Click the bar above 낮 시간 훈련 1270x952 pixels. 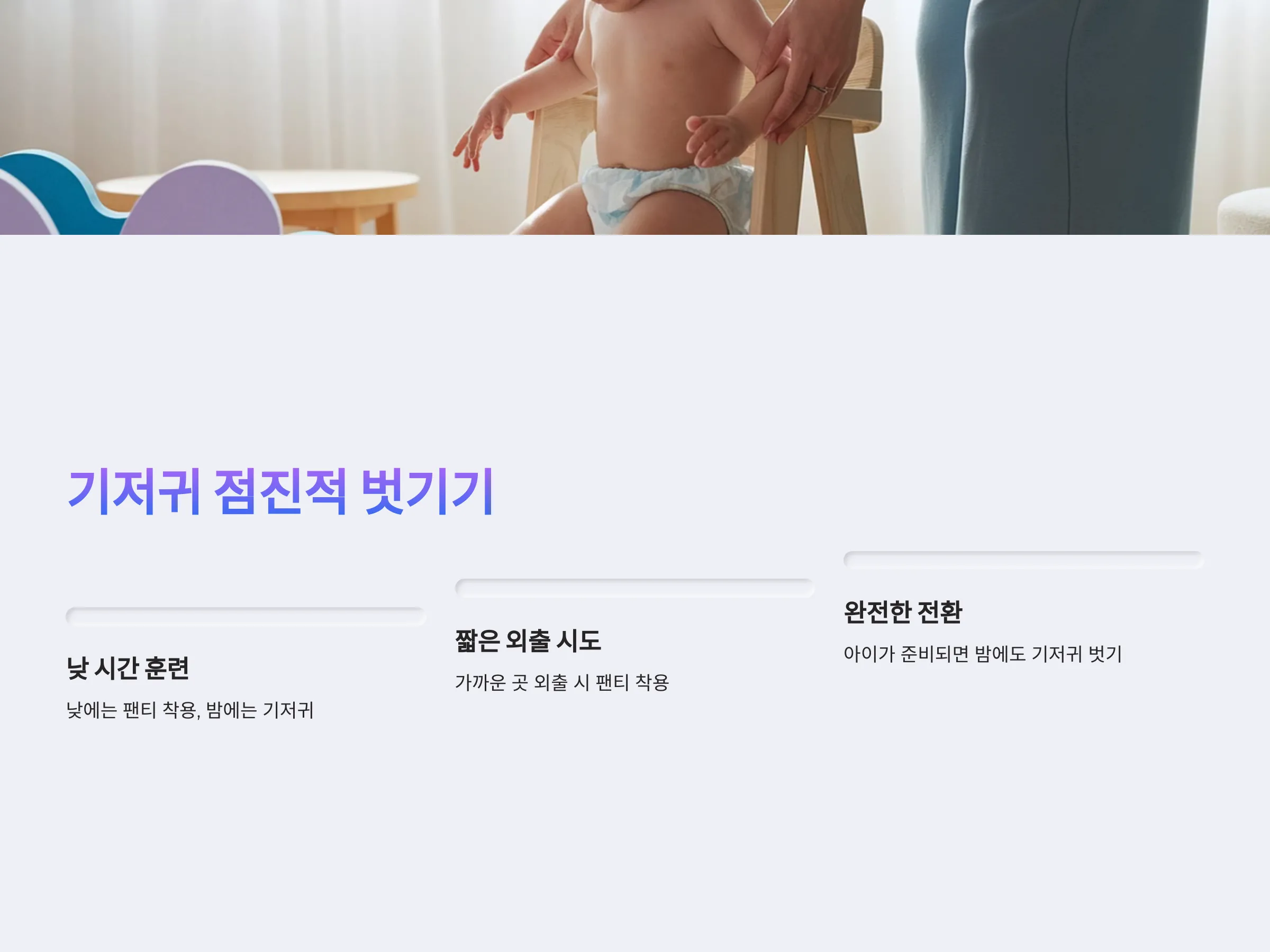(246, 616)
